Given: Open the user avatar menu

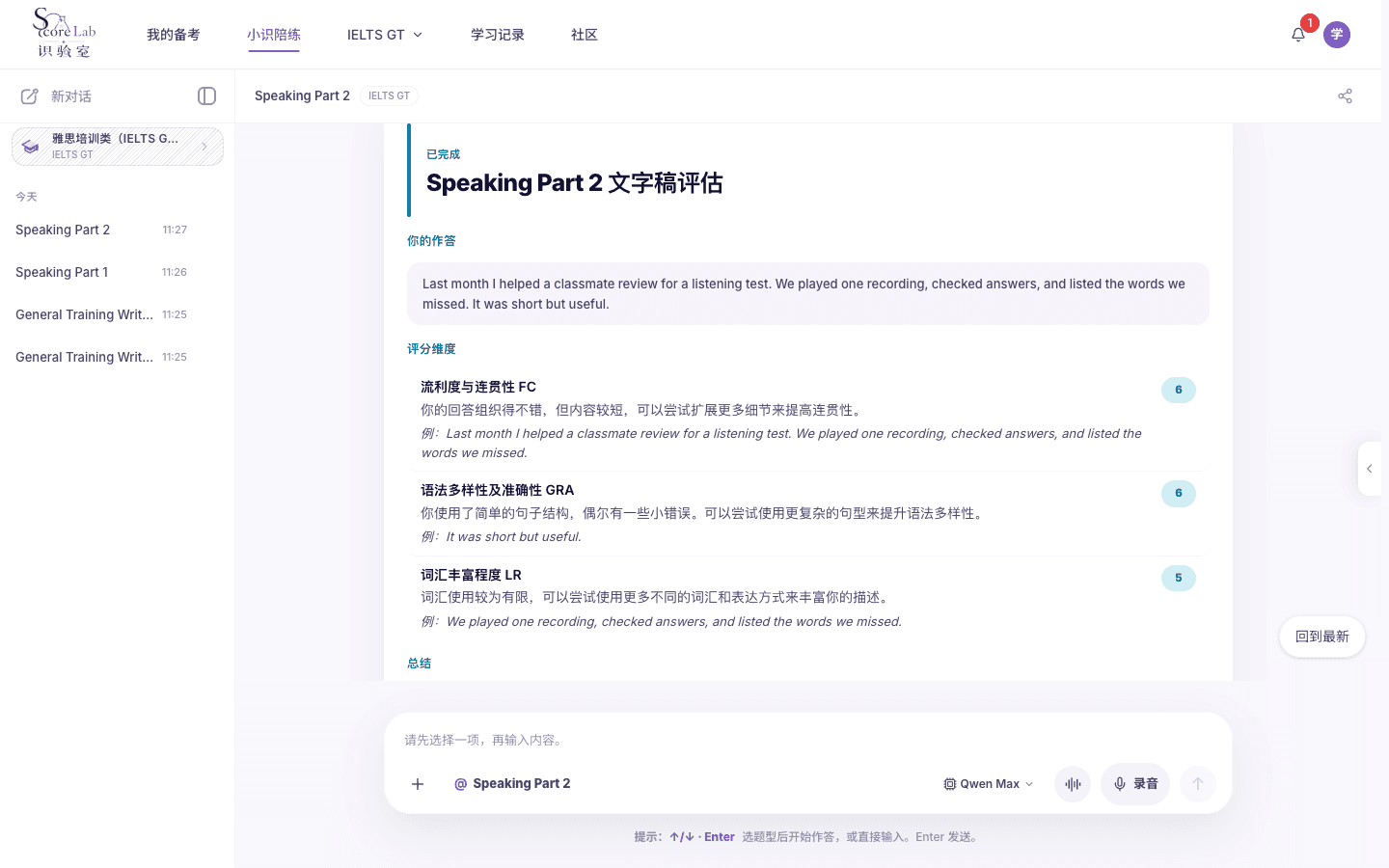Looking at the screenshot, I should tap(1337, 35).
